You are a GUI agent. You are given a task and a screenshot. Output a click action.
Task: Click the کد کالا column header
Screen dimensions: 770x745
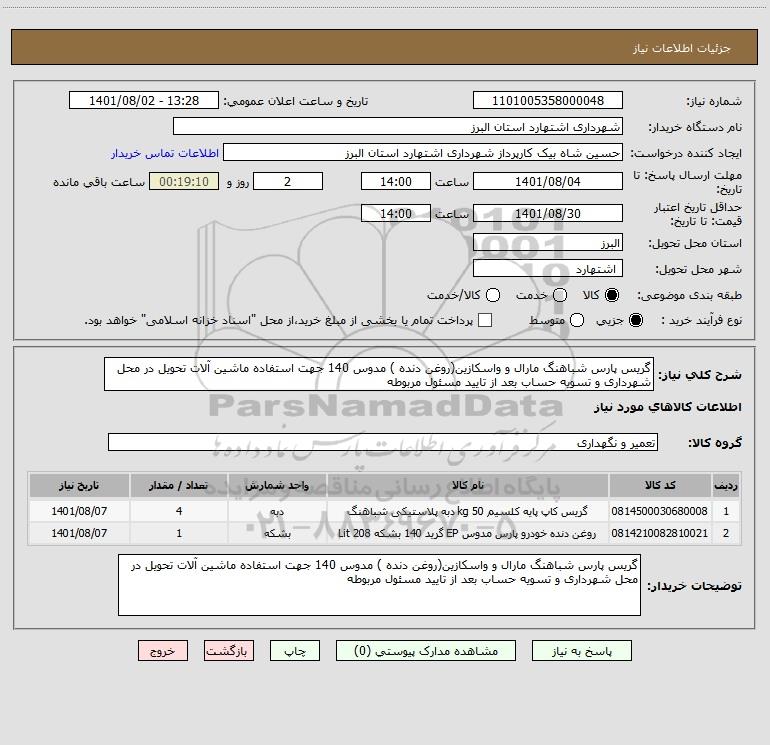(x=660, y=485)
